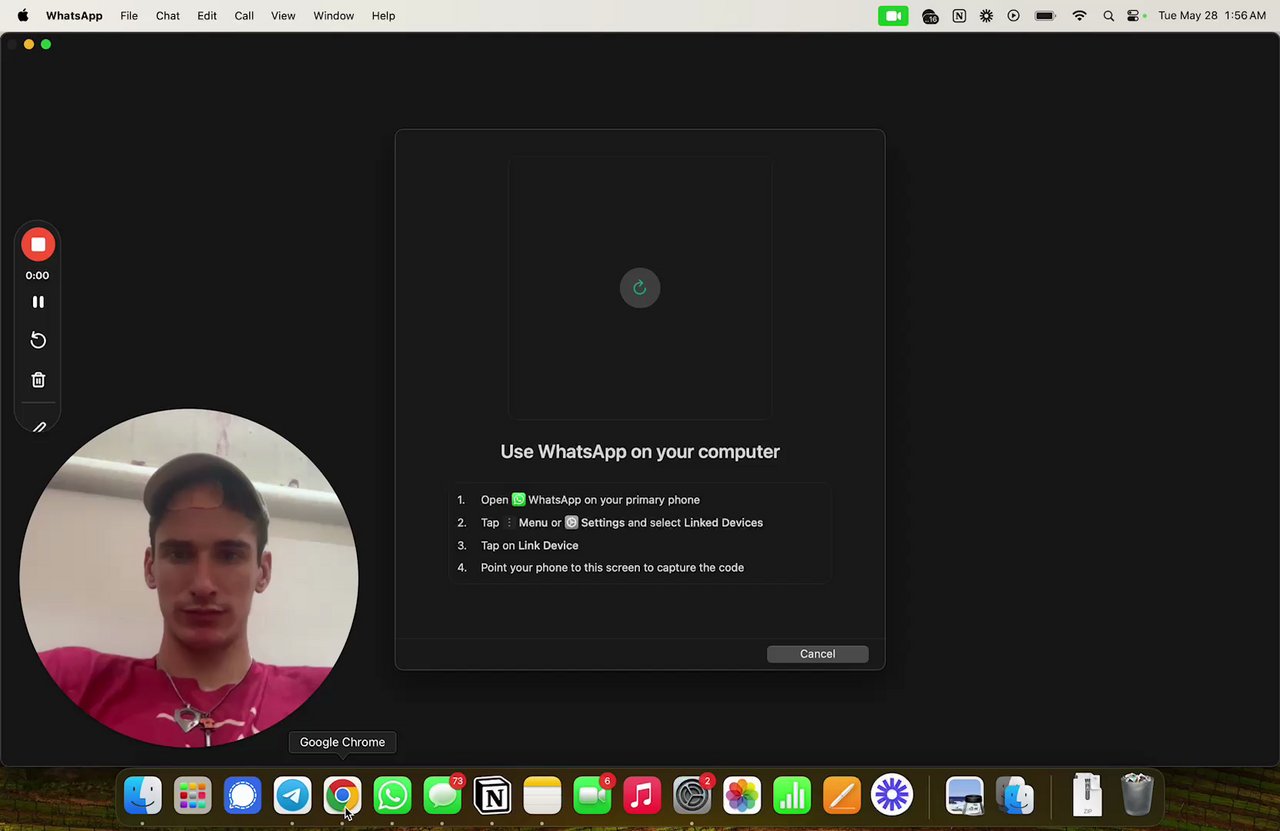Open the Call menu

(244, 16)
